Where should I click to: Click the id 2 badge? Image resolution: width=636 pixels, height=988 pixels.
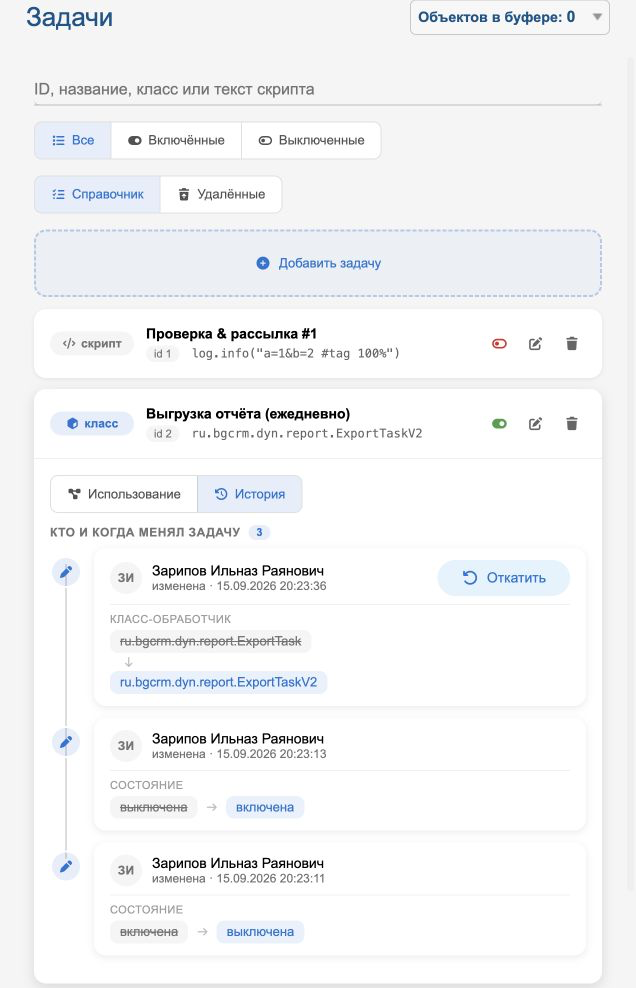coord(163,434)
